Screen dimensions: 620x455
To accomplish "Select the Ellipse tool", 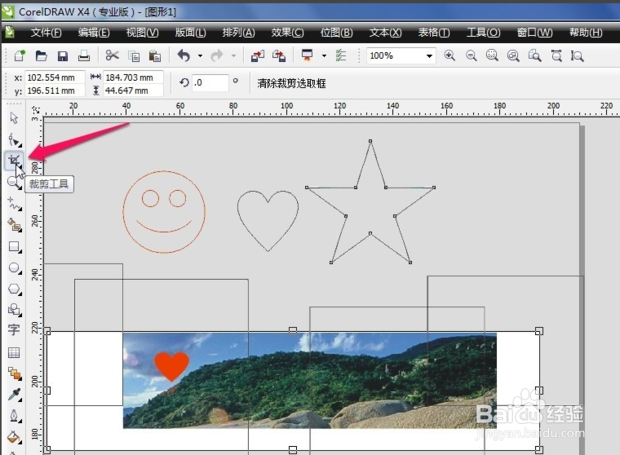I will click(15, 268).
